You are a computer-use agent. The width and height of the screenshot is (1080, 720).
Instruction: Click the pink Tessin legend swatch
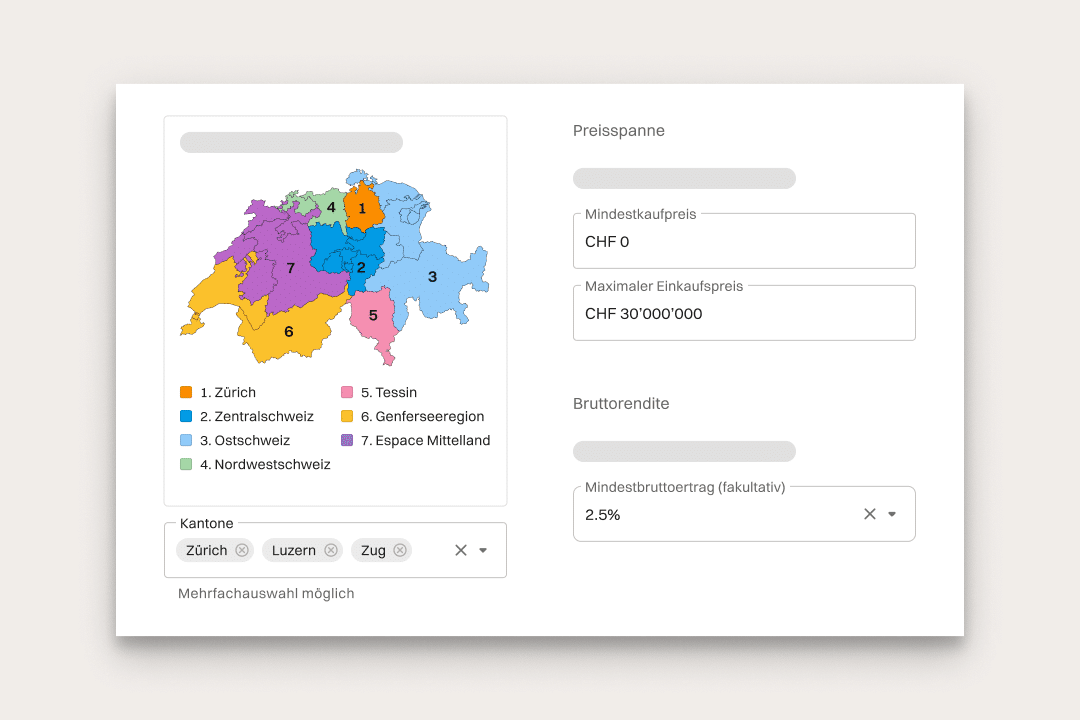(347, 392)
